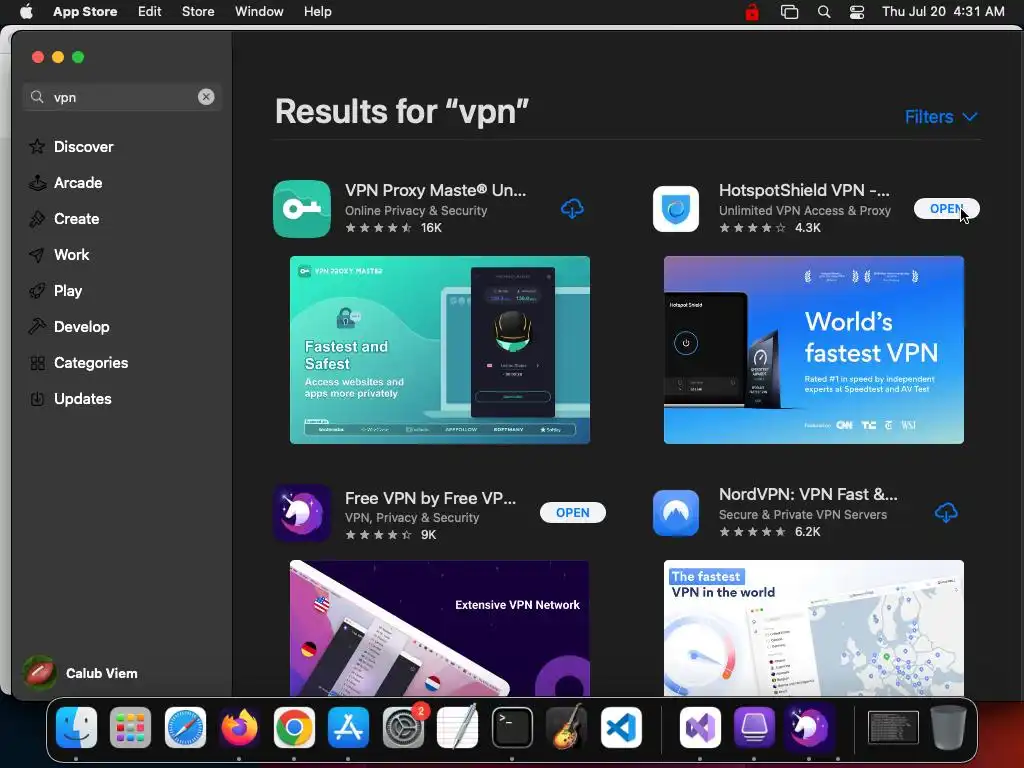Image resolution: width=1024 pixels, height=768 pixels.
Task: Open Launchpad from the dock
Action: pyautogui.click(x=131, y=728)
